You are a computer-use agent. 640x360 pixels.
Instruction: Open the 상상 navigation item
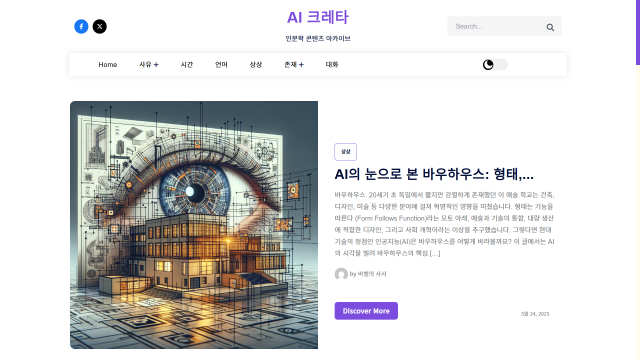(256, 64)
